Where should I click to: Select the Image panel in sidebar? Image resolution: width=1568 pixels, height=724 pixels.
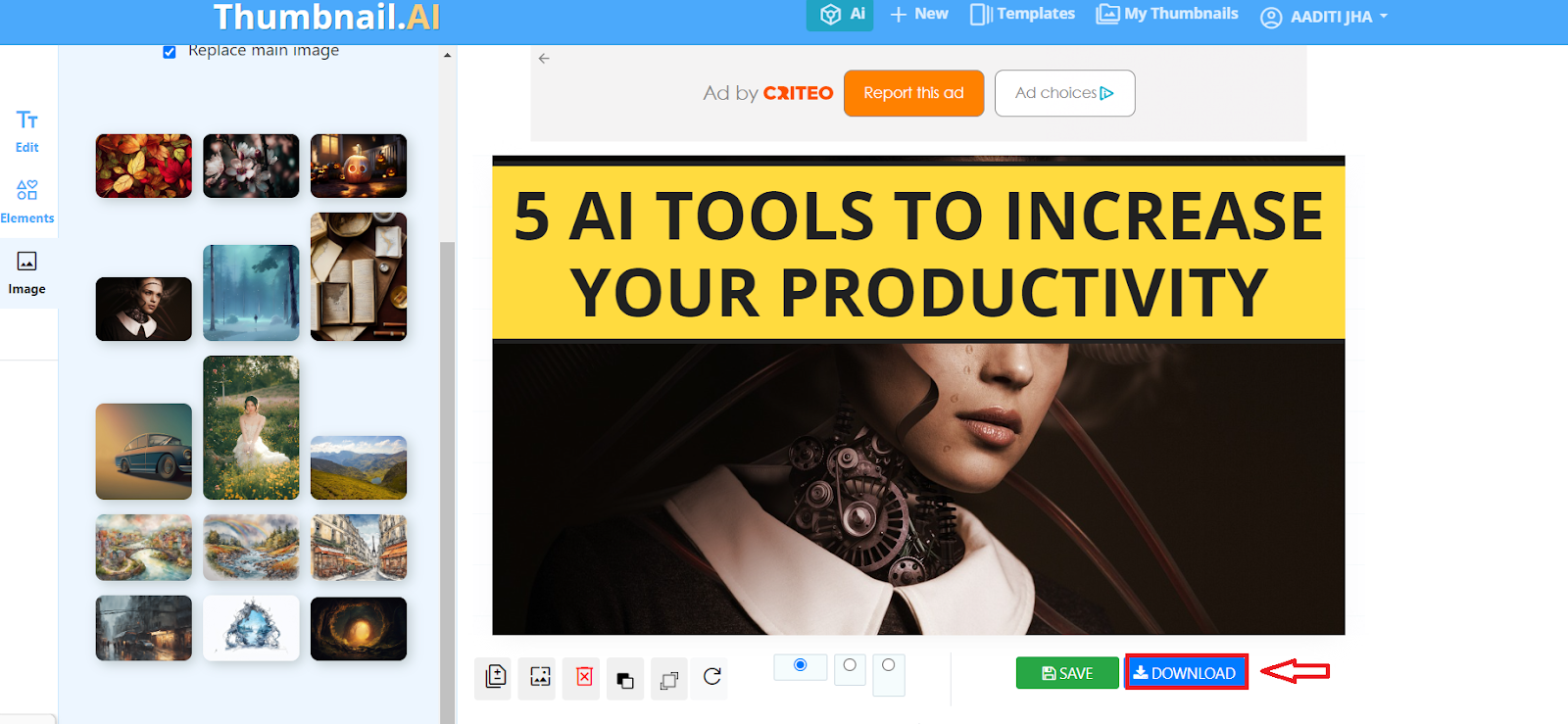[x=27, y=273]
